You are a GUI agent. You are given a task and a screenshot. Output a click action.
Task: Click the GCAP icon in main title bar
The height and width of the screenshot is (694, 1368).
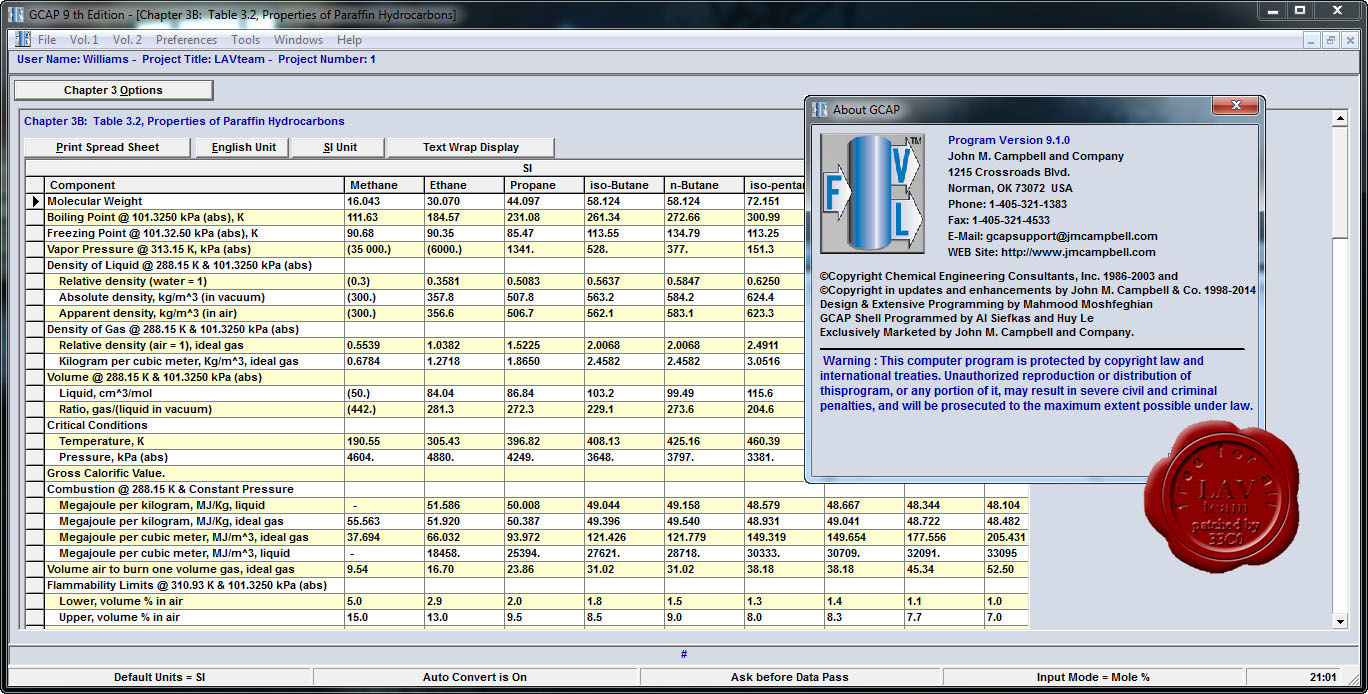pos(14,15)
